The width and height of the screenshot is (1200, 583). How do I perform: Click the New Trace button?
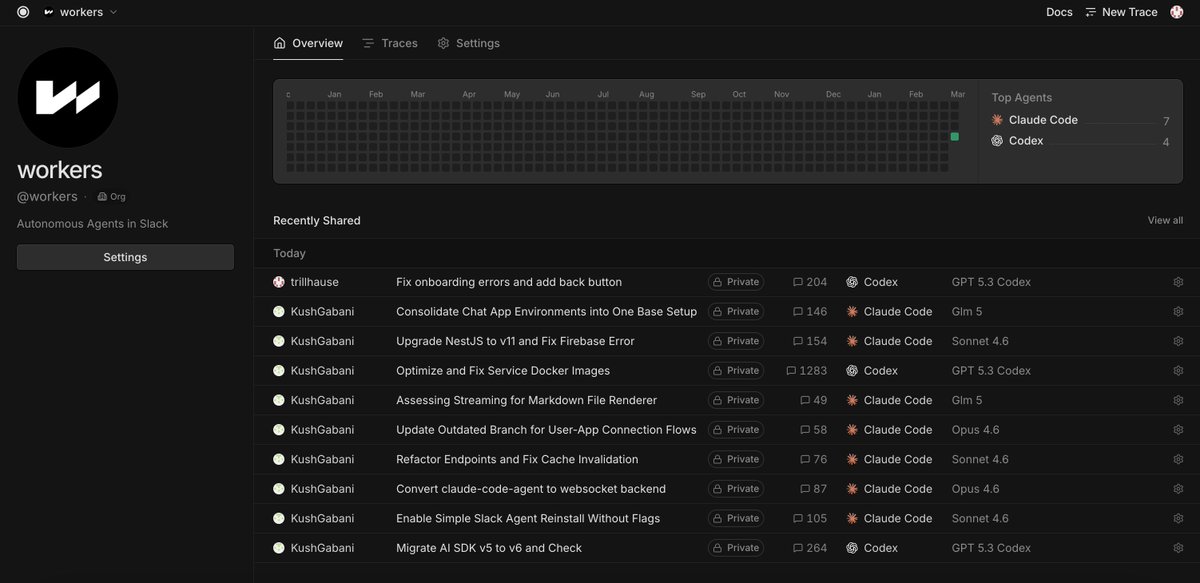pyautogui.click(x=1121, y=12)
